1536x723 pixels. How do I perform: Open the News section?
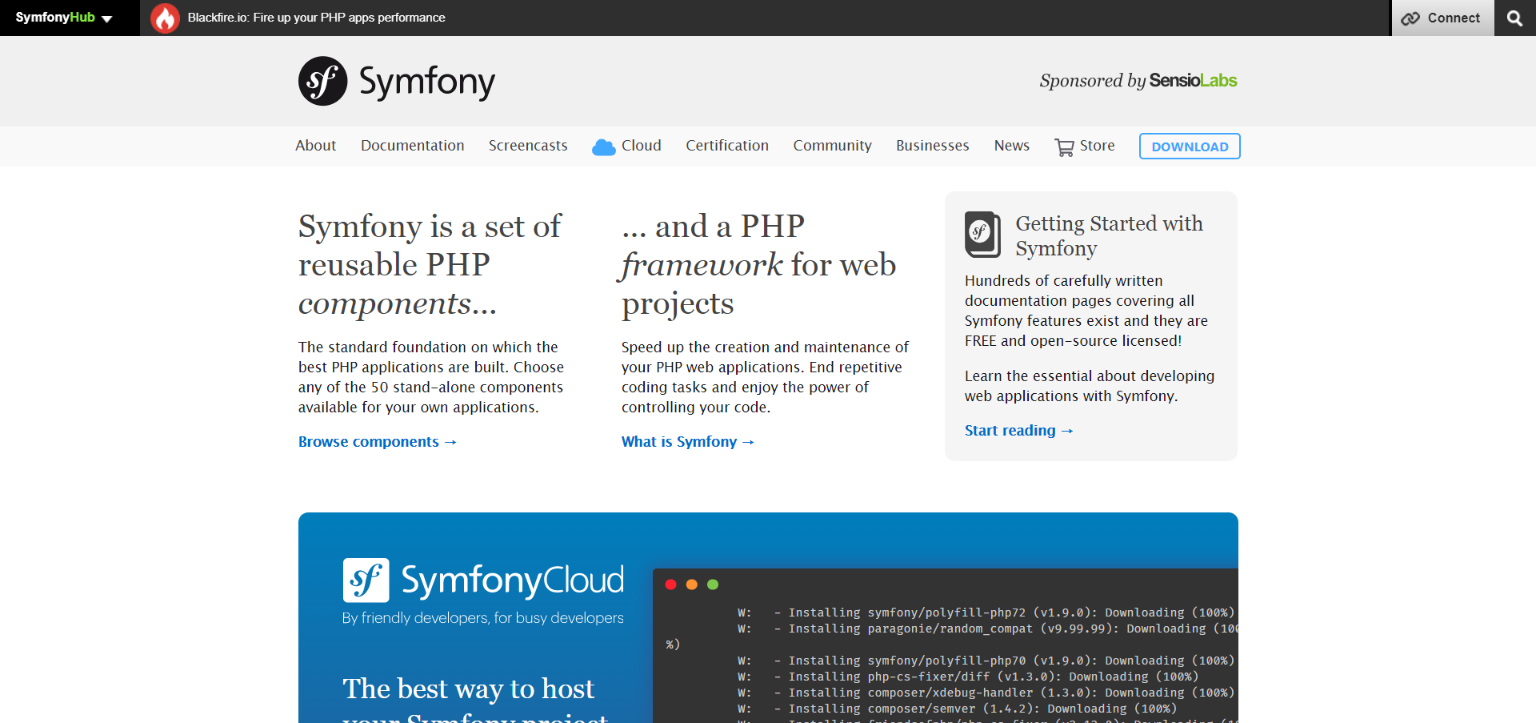(1011, 146)
